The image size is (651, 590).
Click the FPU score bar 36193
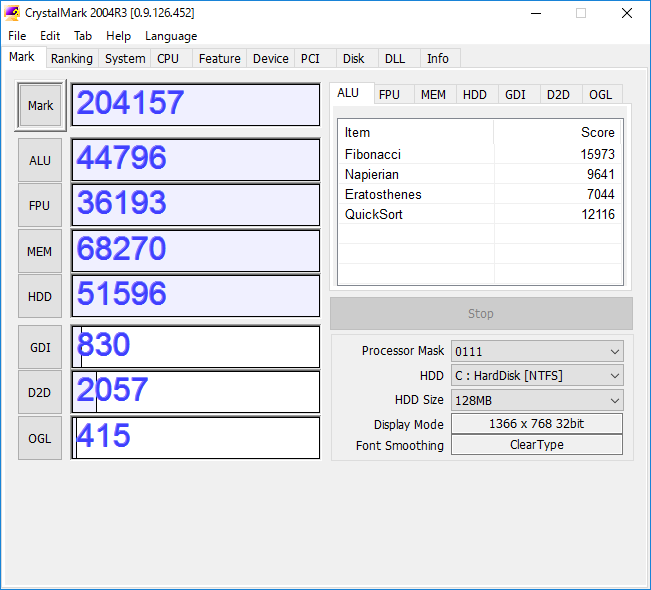click(x=196, y=205)
